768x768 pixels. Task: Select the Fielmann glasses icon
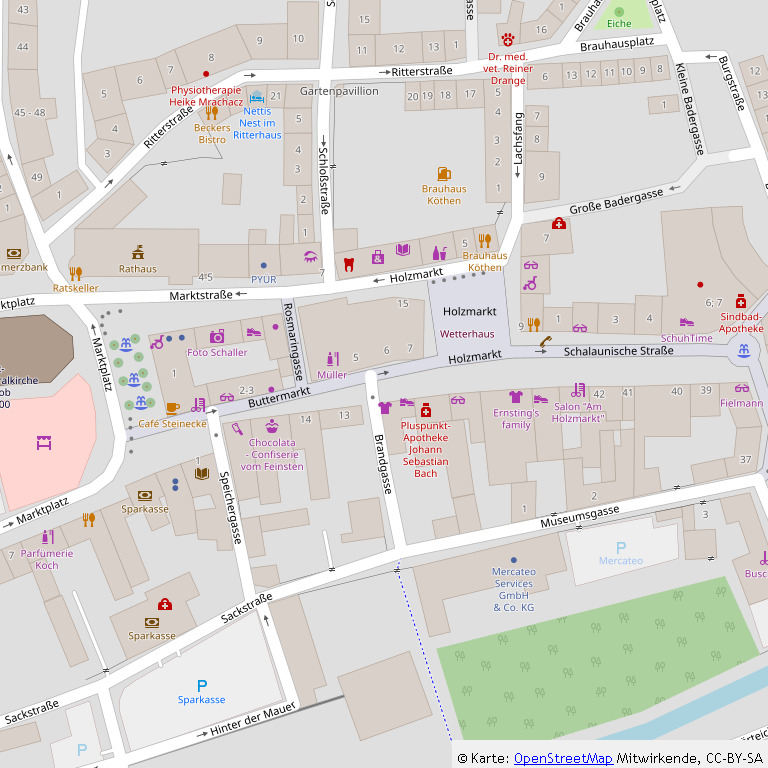[742, 388]
